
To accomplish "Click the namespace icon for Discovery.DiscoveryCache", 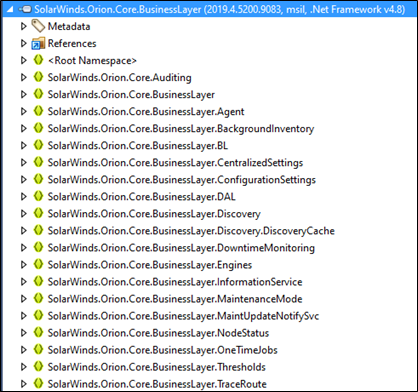I will click(38, 230).
